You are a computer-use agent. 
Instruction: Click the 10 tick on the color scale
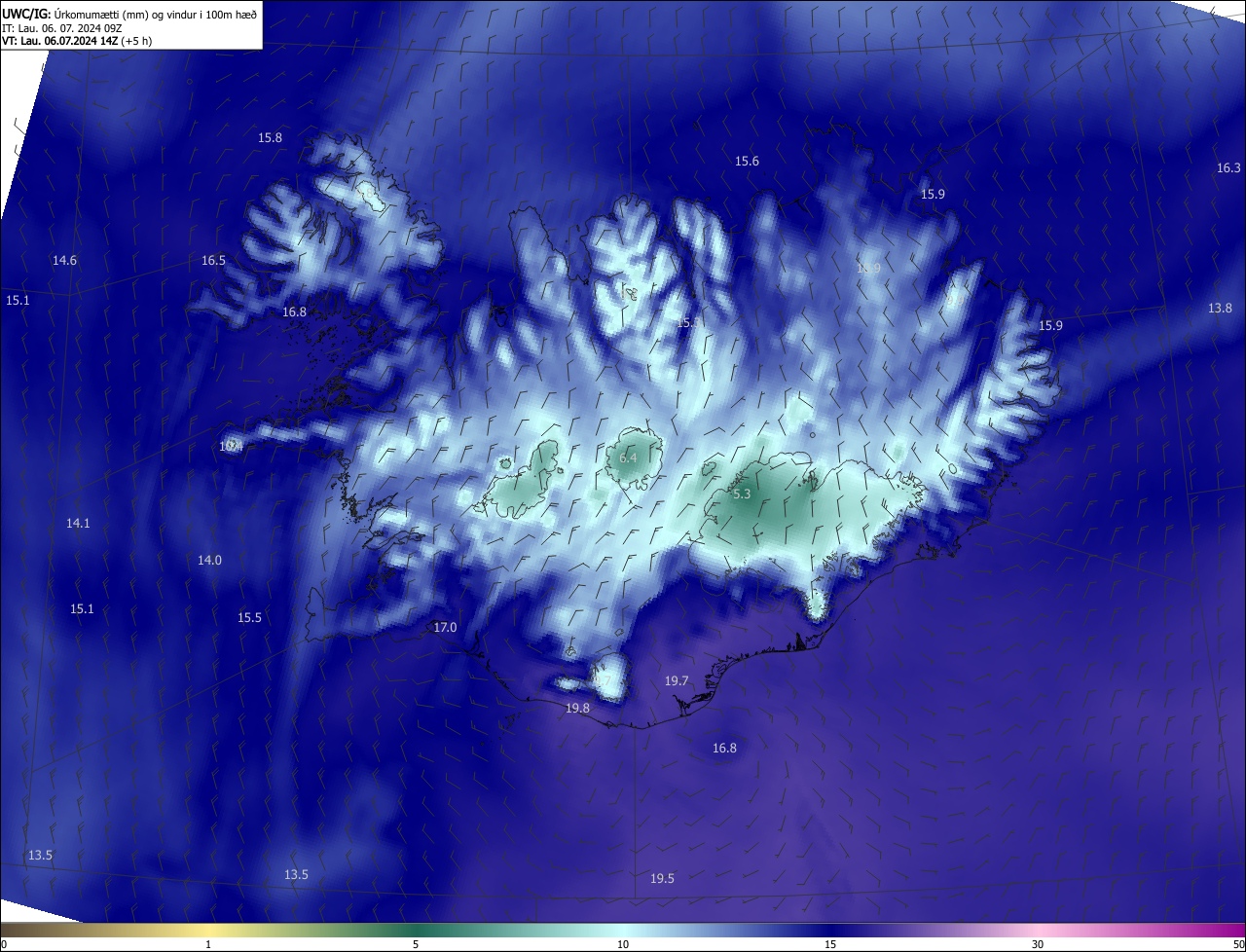(x=623, y=944)
